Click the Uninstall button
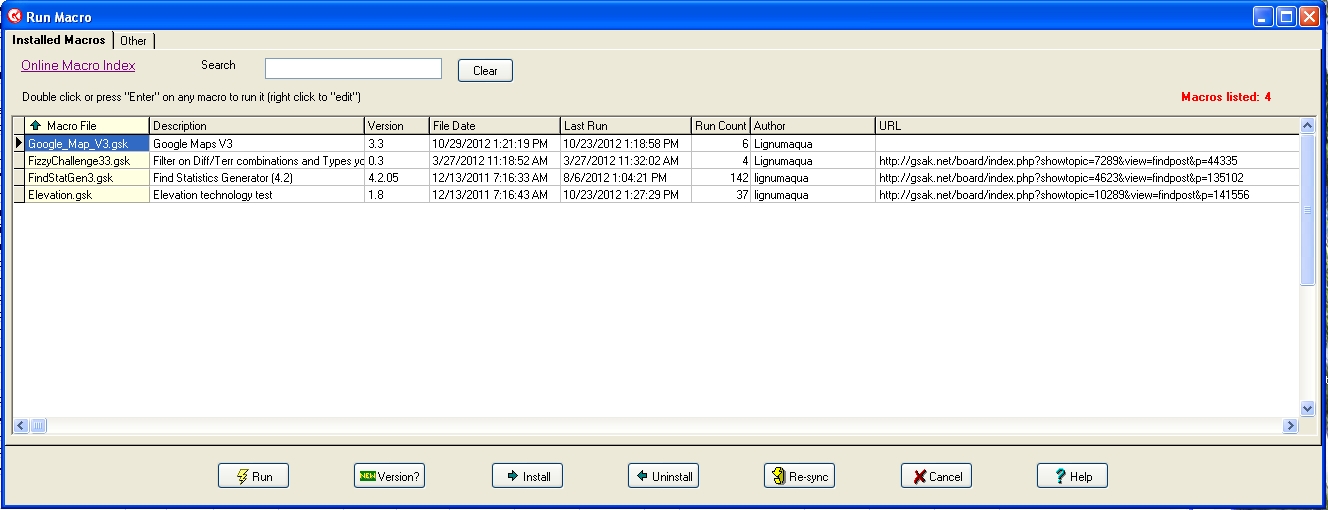 point(663,476)
